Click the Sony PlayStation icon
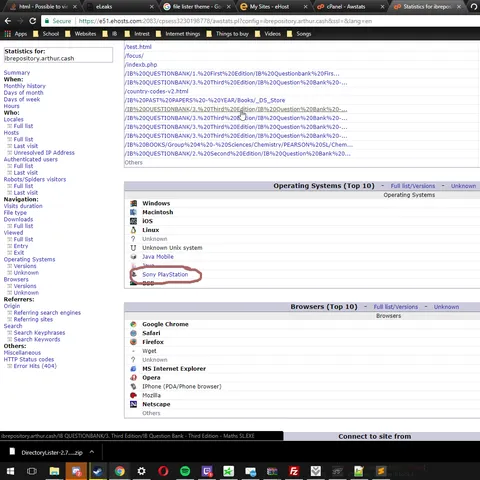Screen dimensions: 480x480 point(134,274)
